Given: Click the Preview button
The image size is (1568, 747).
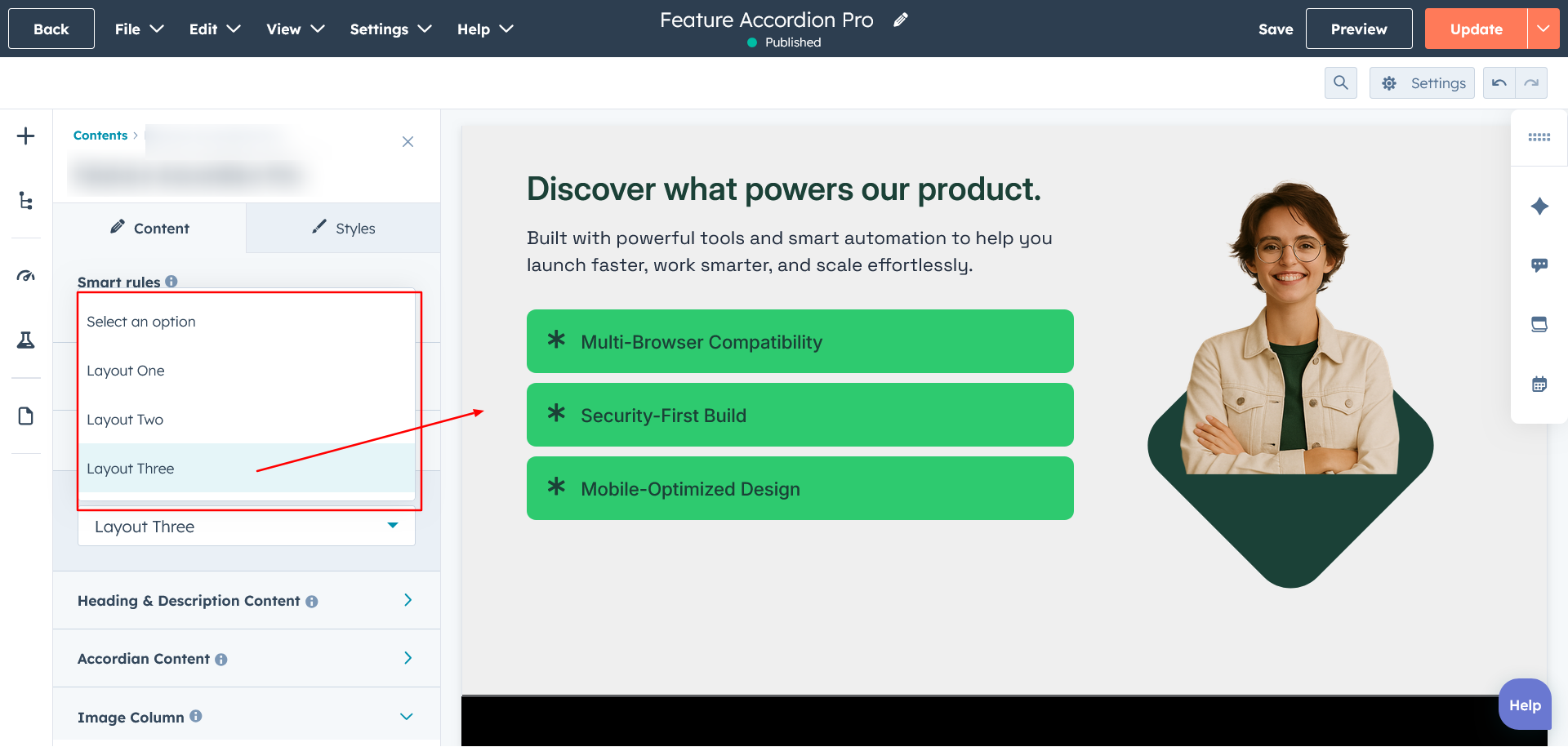Looking at the screenshot, I should pyautogui.click(x=1358, y=29).
